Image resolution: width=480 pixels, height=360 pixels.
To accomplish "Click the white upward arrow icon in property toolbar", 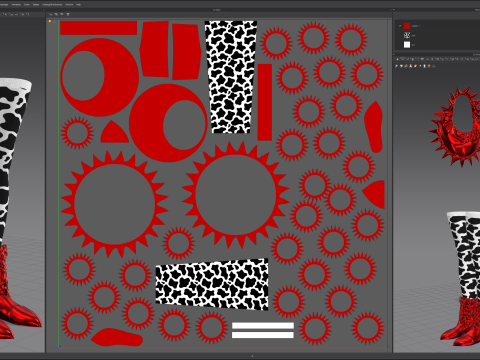I will pyautogui.click(x=424, y=66).
